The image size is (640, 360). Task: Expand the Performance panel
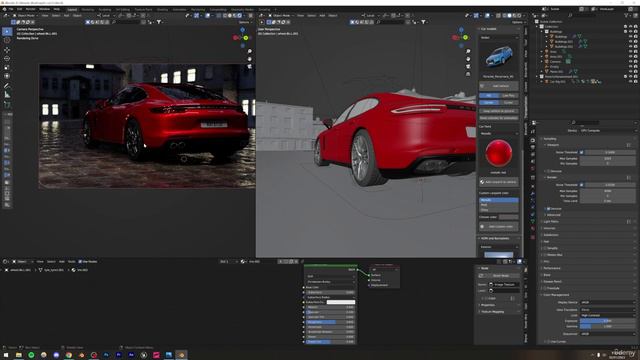(552, 268)
